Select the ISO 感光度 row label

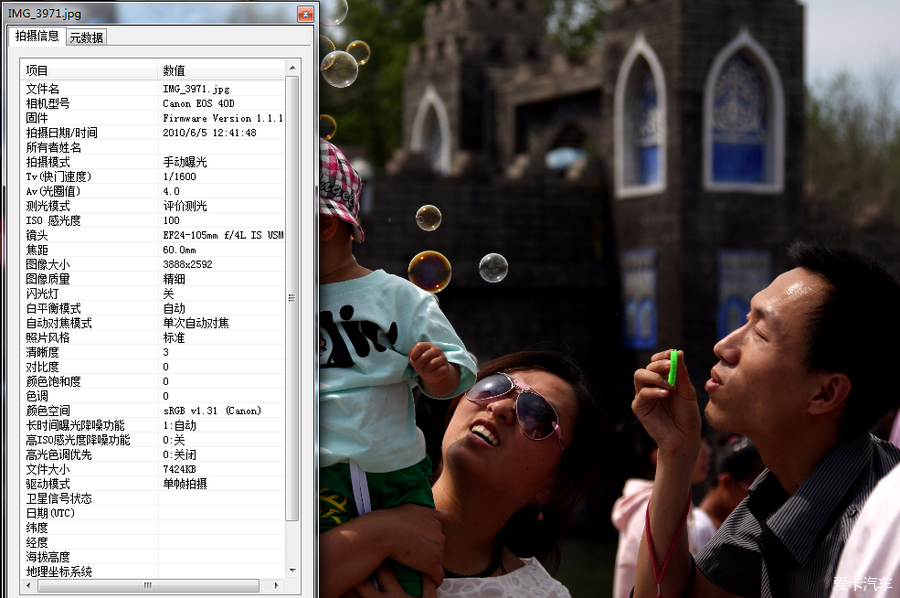[53, 220]
